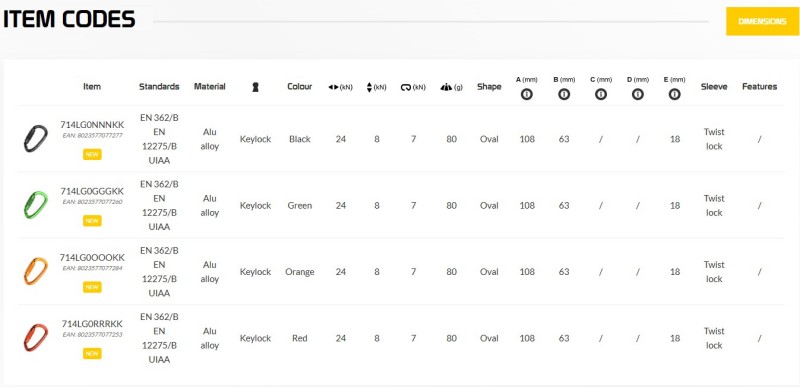The height and width of the screenshot is (387, 800).
Task: Click the 80 weight value in Black row
Action: (x=452, y=139)
